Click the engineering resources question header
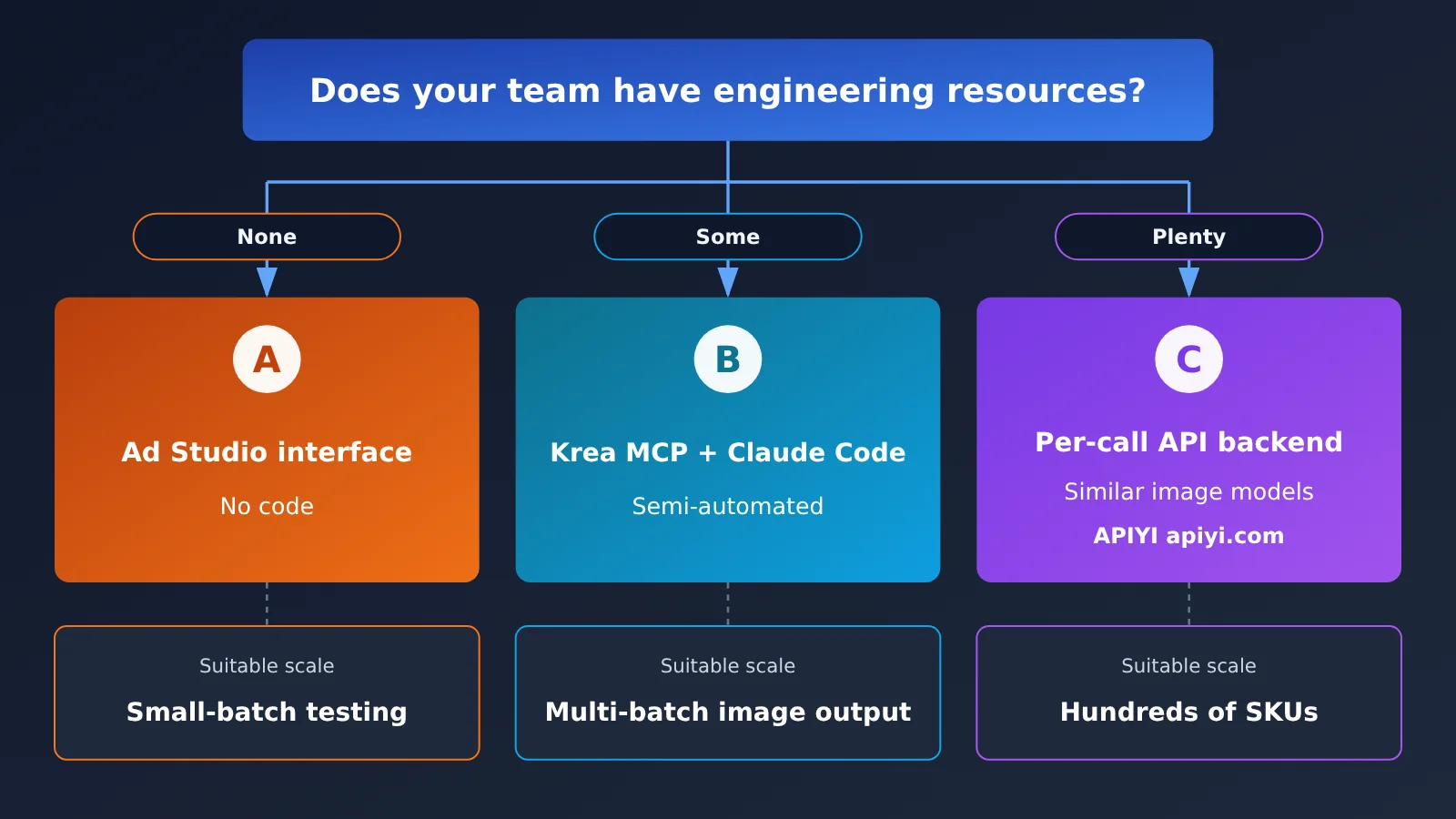 pyautogui.click(x=728, y=90)
